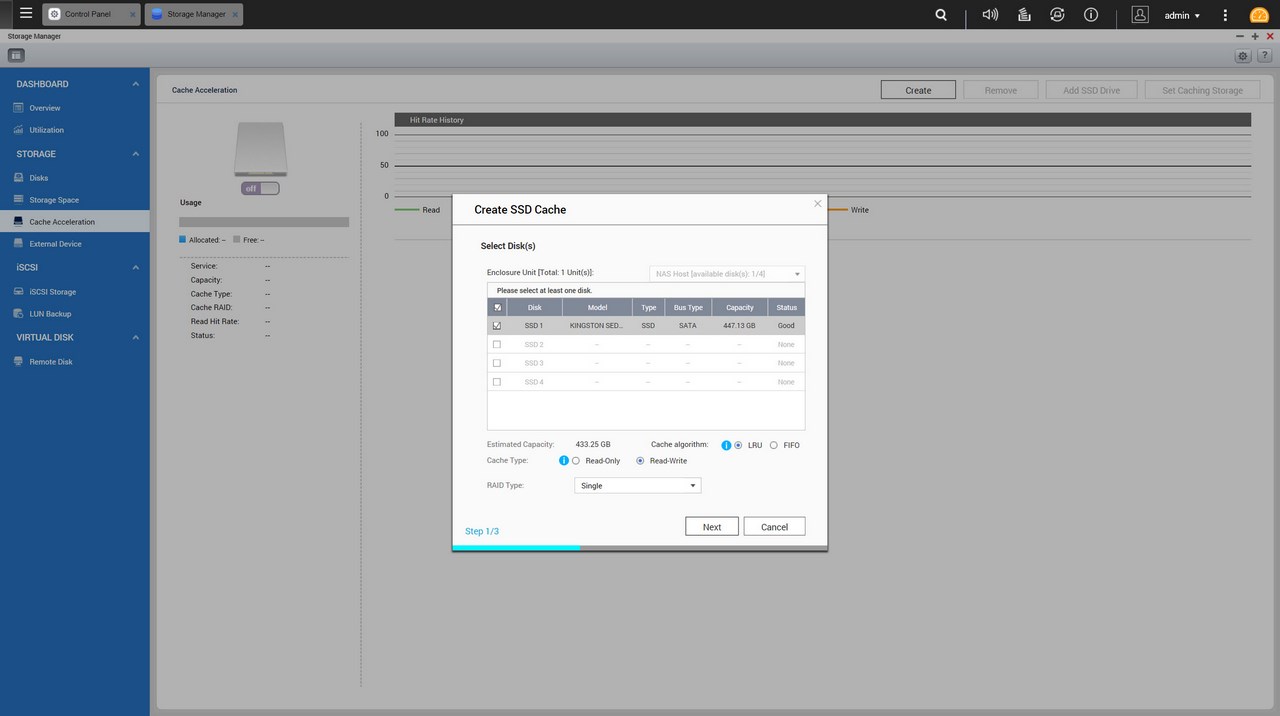Collapse the DASHBOARD sidebar section

pyautogui.click(x=136, y=84)
